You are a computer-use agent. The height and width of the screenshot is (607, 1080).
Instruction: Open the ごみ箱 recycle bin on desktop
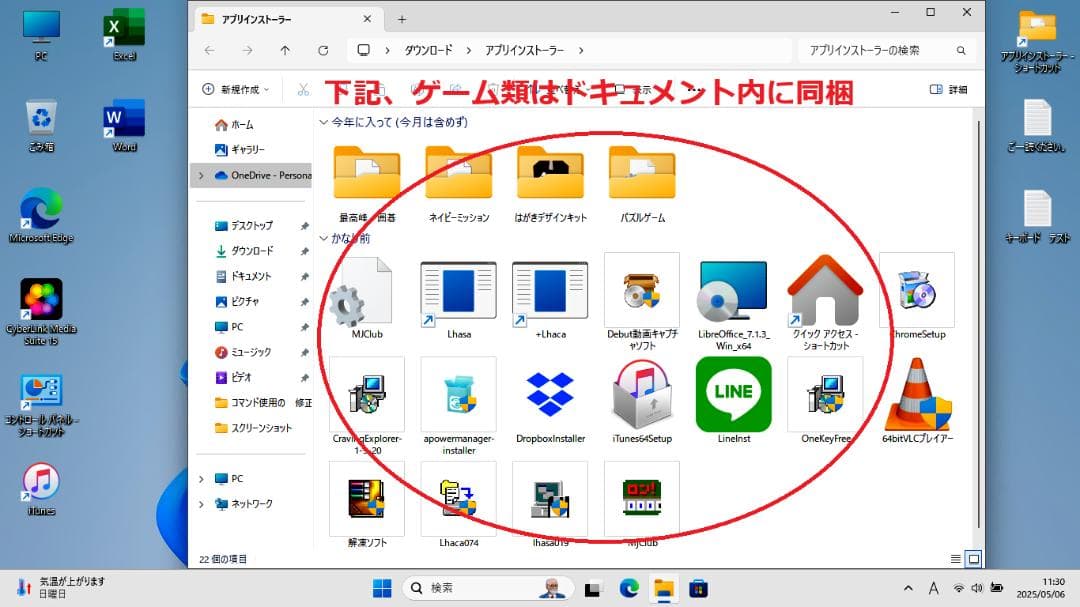pyautogui.click(x=41, y=125)
